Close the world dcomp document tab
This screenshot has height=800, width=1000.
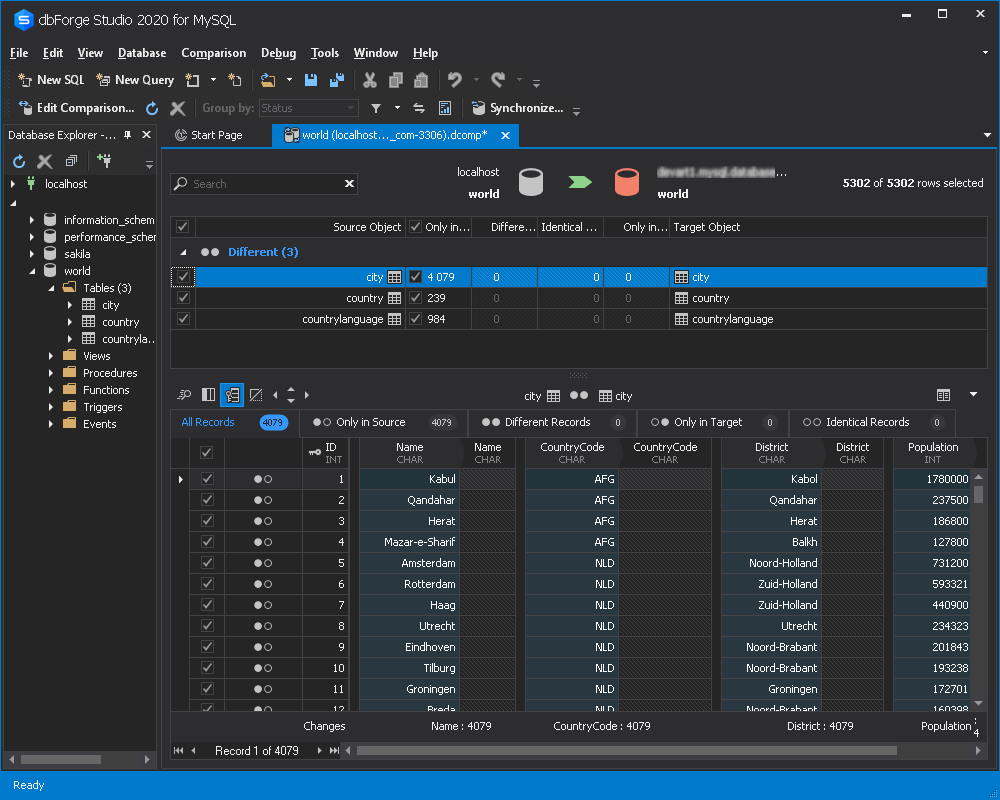(x=505, y=135)
